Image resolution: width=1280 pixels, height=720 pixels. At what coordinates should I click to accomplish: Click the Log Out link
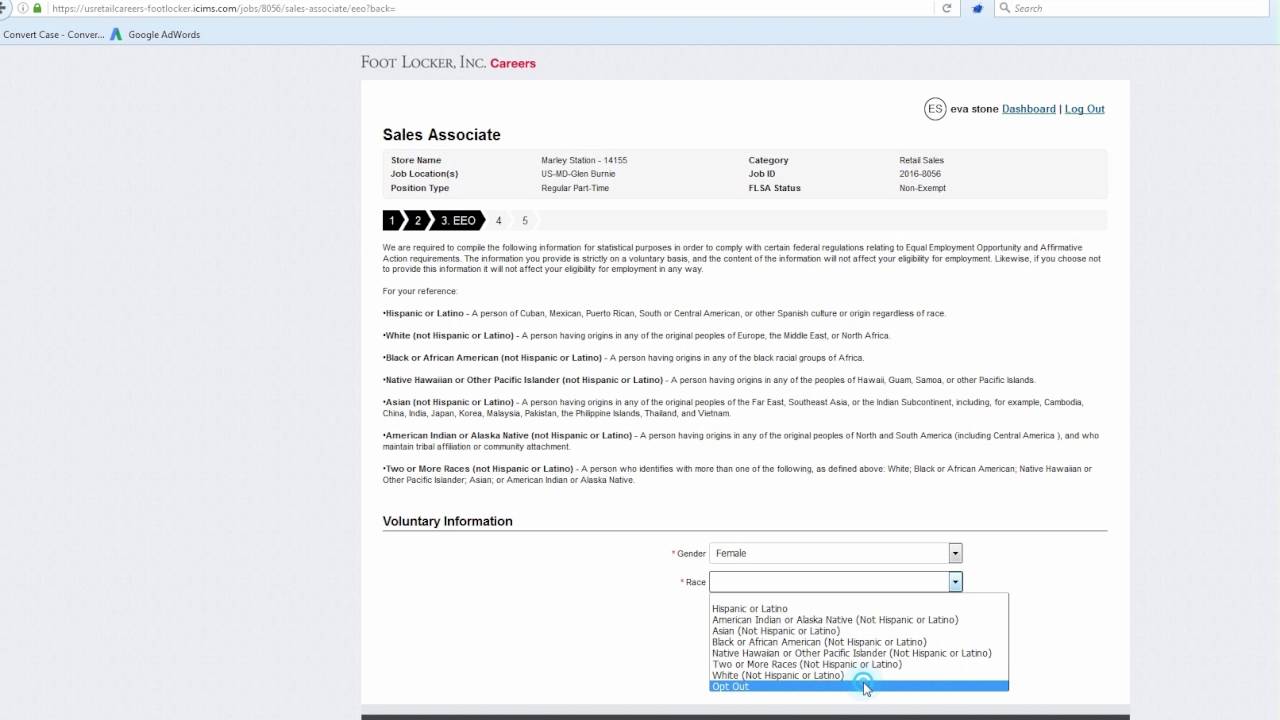1084,109
